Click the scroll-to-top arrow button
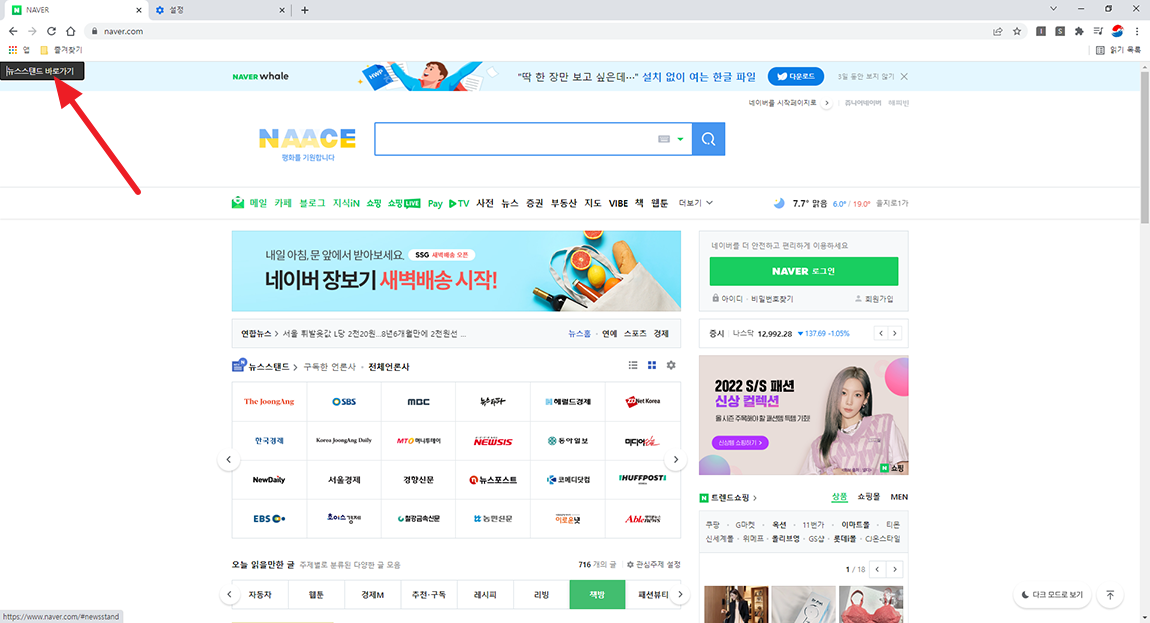 pyautogui.click(x=1110, y=594)
